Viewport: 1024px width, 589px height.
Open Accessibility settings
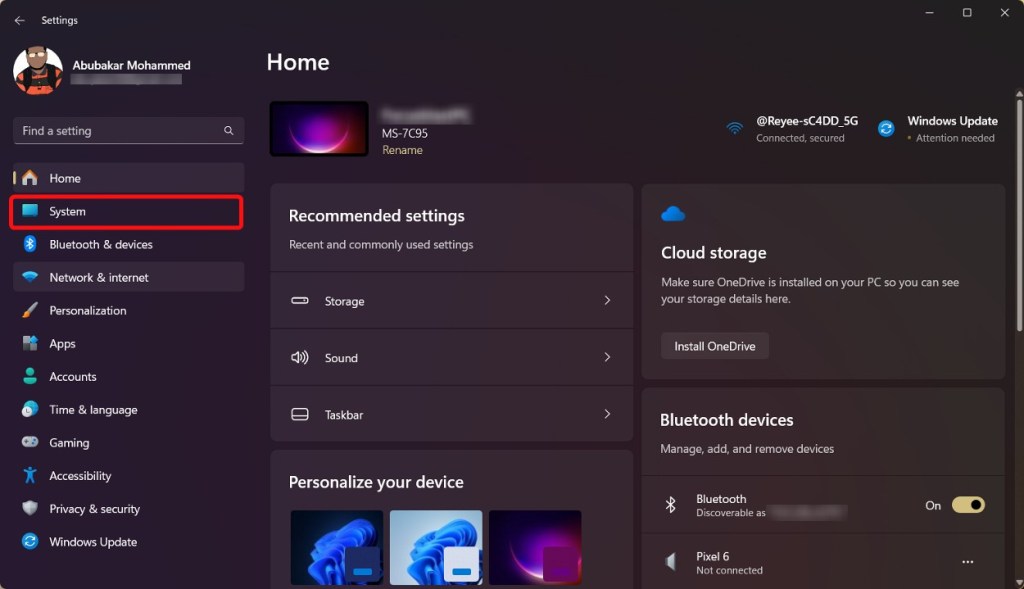point(129,475)
